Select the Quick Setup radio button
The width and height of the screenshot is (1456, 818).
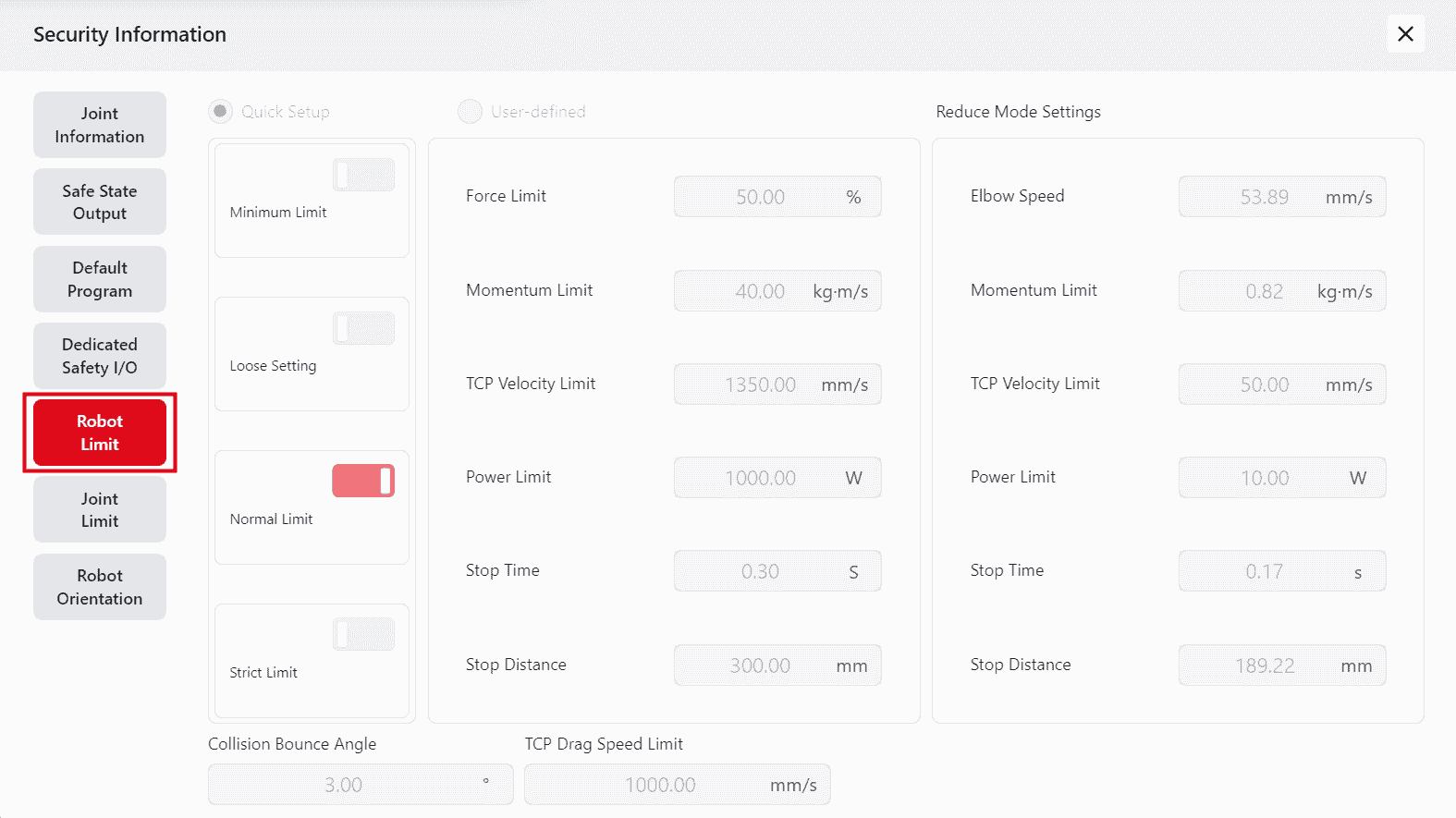221,112
